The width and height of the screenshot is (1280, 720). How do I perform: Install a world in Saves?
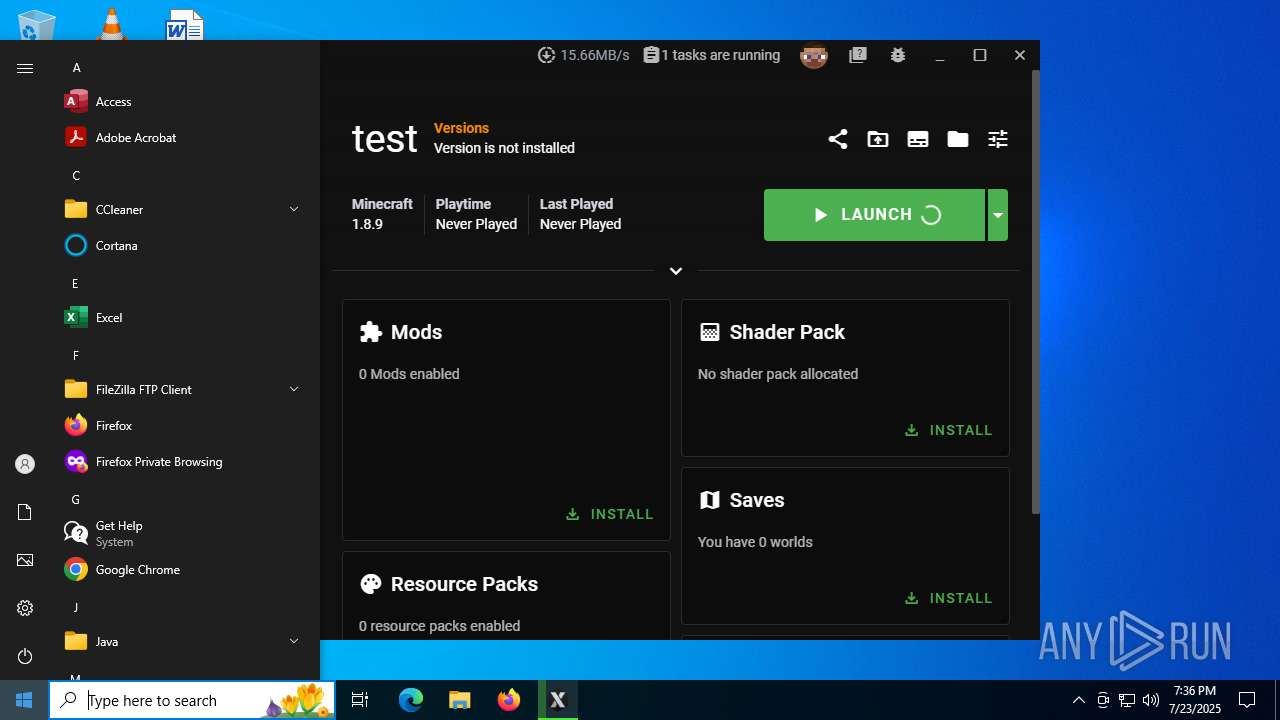(x=949, y=598)
